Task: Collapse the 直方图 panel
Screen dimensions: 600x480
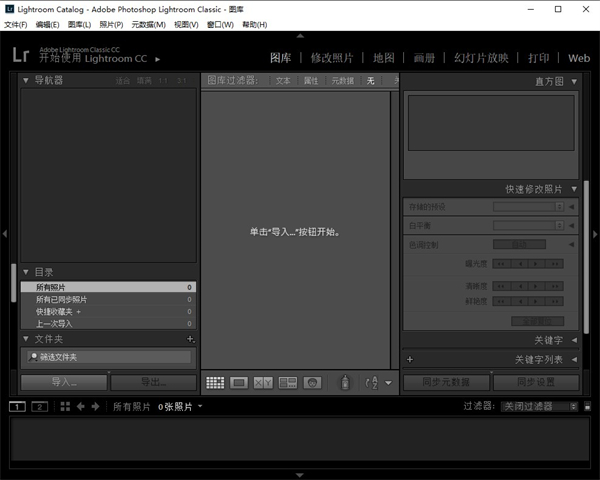Action: 574,82
